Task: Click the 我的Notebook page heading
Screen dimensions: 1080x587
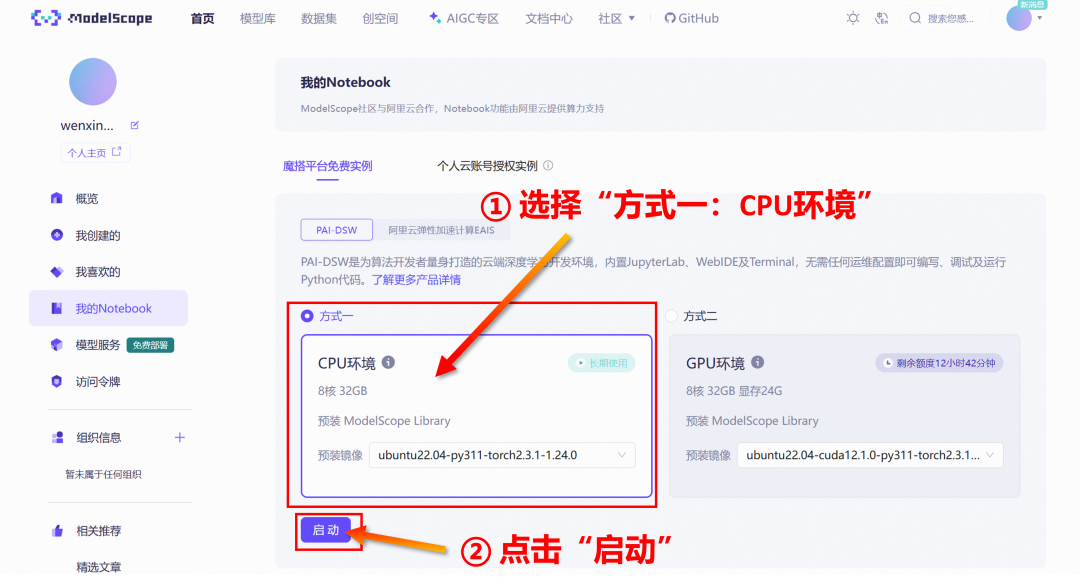Action: click(x=345, y=82)
